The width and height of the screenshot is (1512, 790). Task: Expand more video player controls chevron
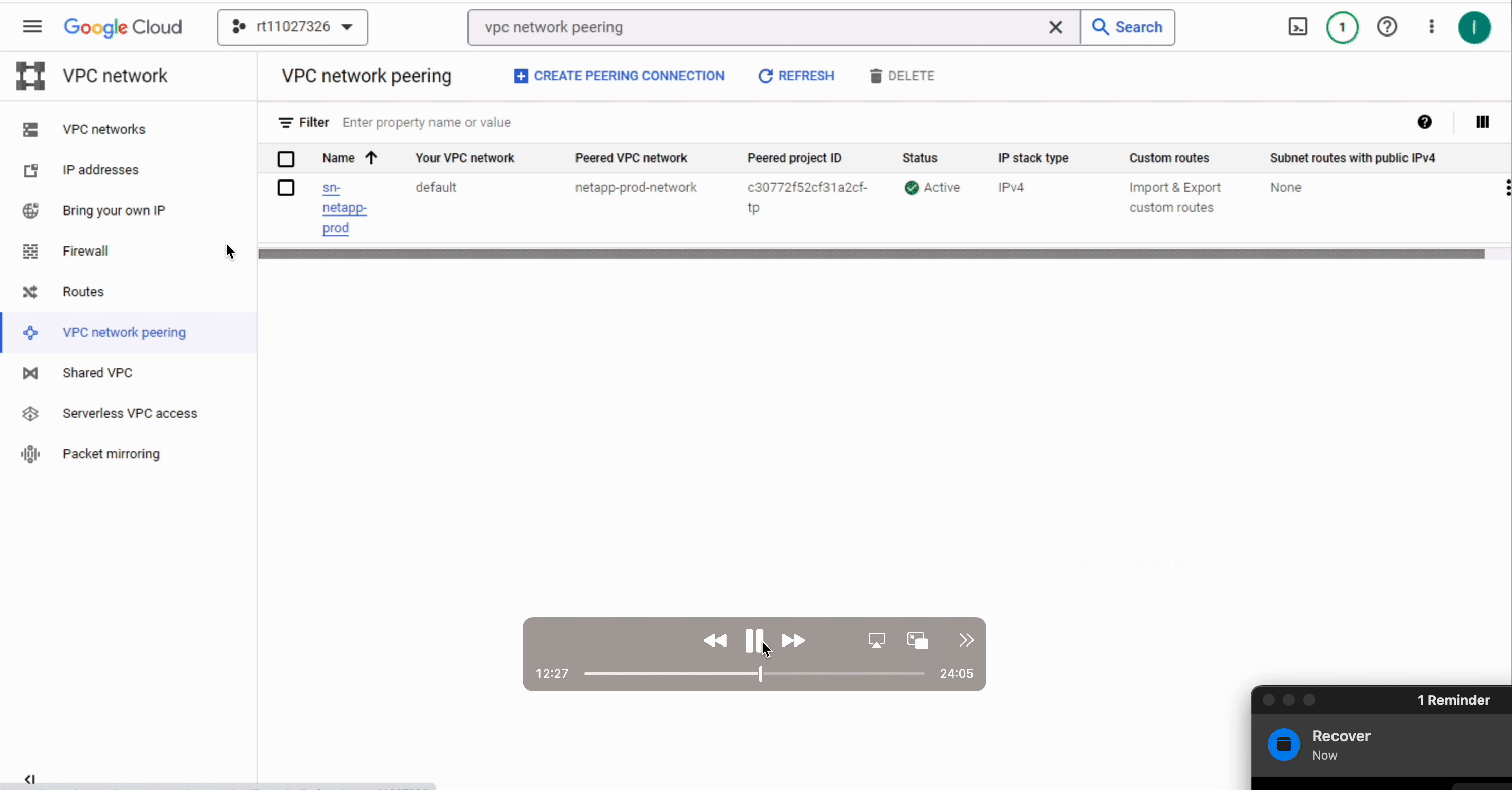[x=966, y=640]
